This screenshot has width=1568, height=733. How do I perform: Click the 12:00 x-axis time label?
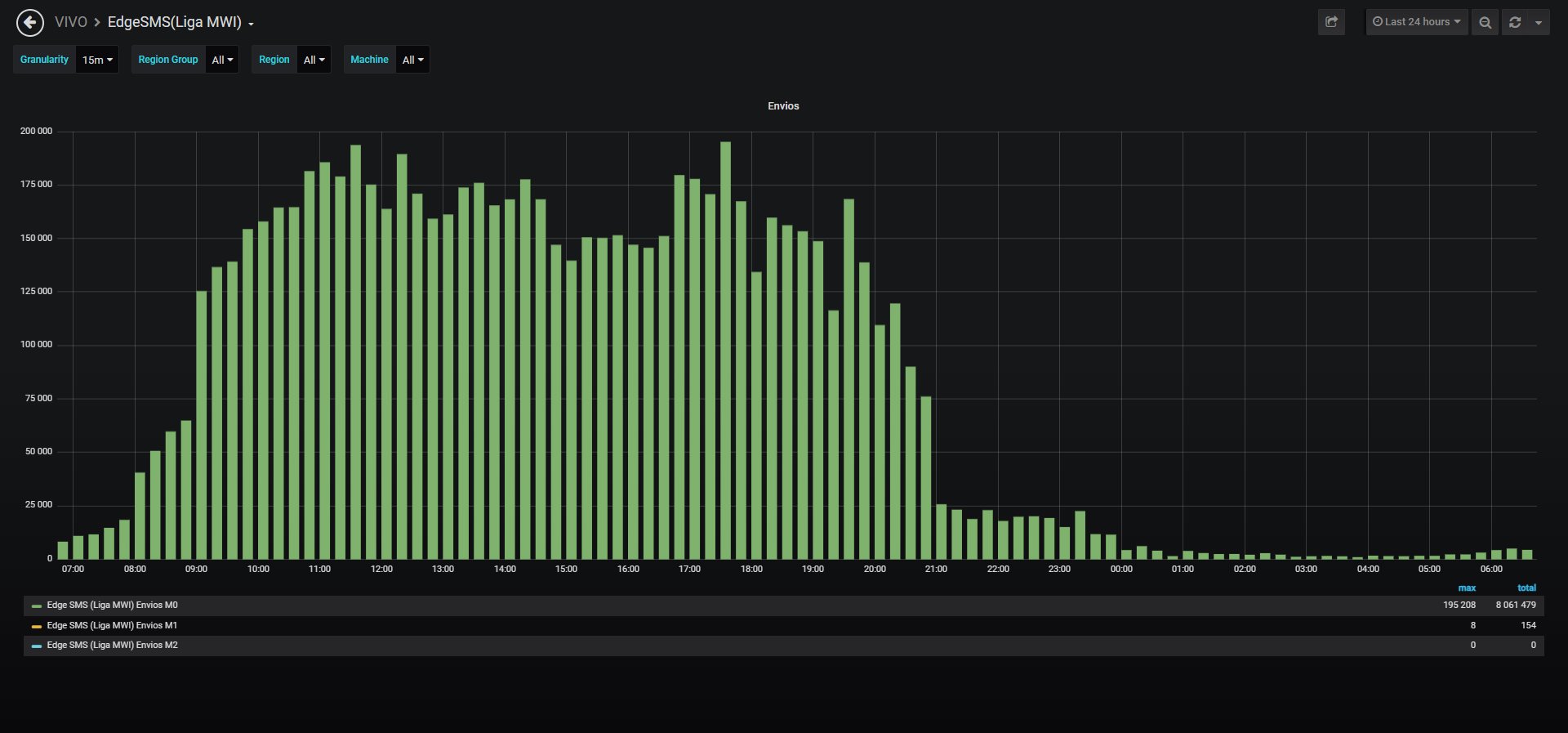tap(381, 570)
